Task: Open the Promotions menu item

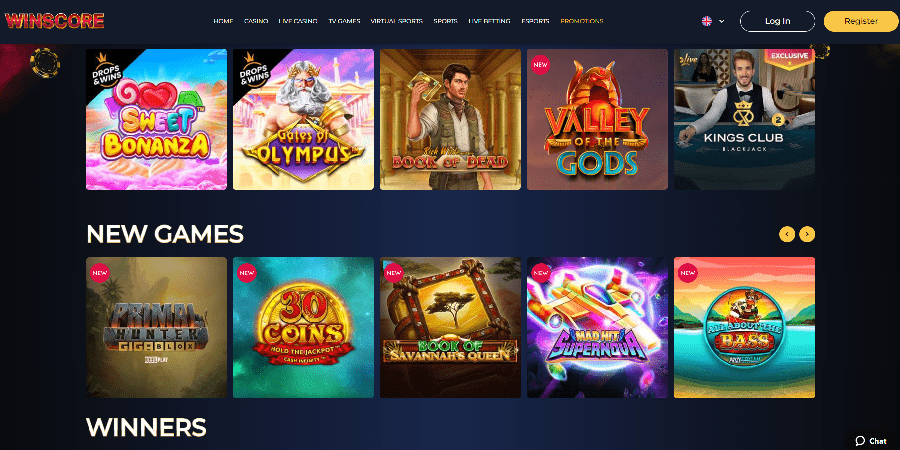Action: coord(582,21)
